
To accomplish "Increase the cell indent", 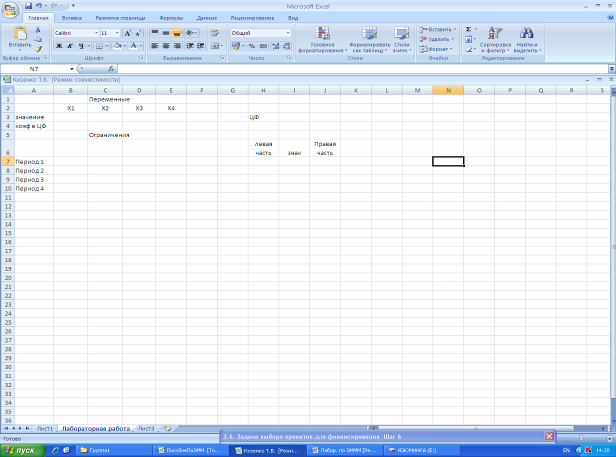I will click(201, 46).
